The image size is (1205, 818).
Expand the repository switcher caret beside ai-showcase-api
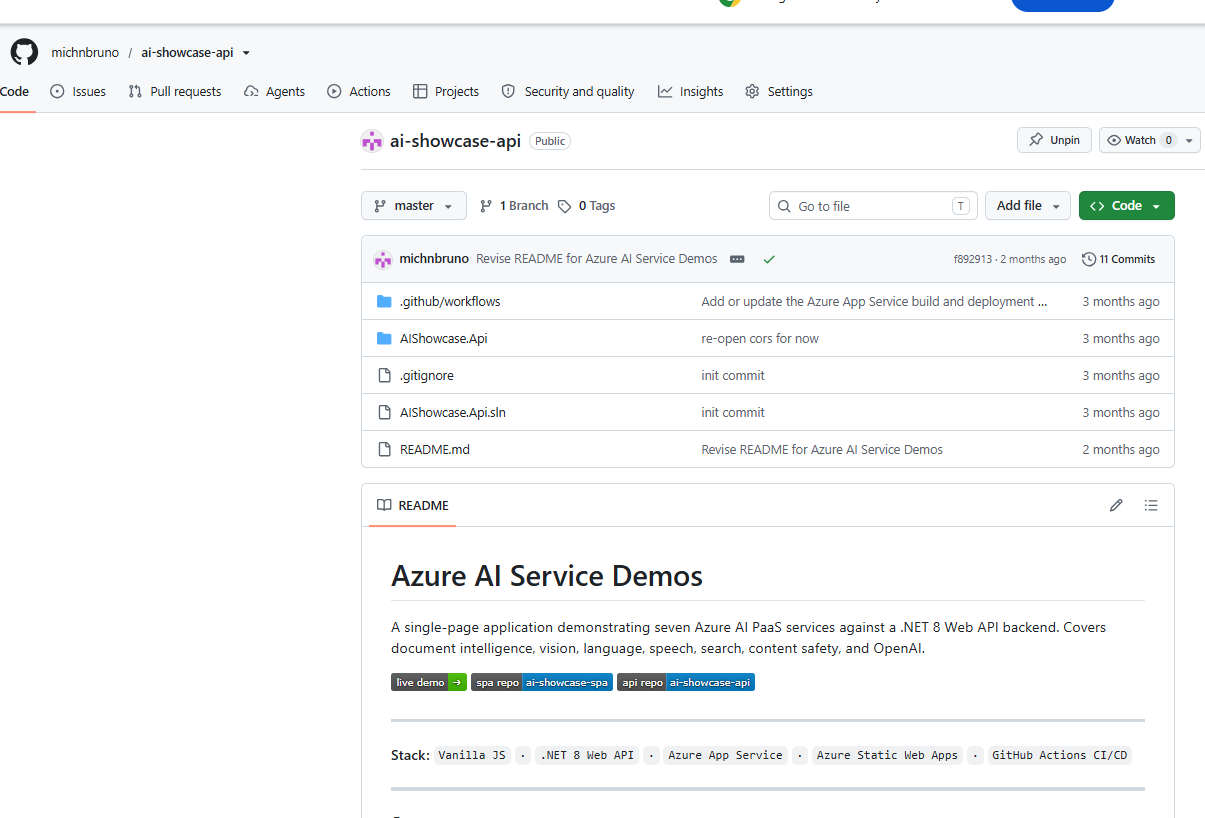coord(247,53)
